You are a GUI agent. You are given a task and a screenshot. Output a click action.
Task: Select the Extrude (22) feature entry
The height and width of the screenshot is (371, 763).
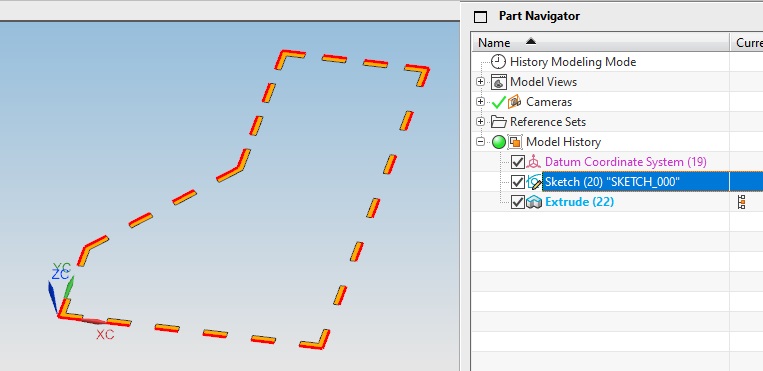click(579, 202)
